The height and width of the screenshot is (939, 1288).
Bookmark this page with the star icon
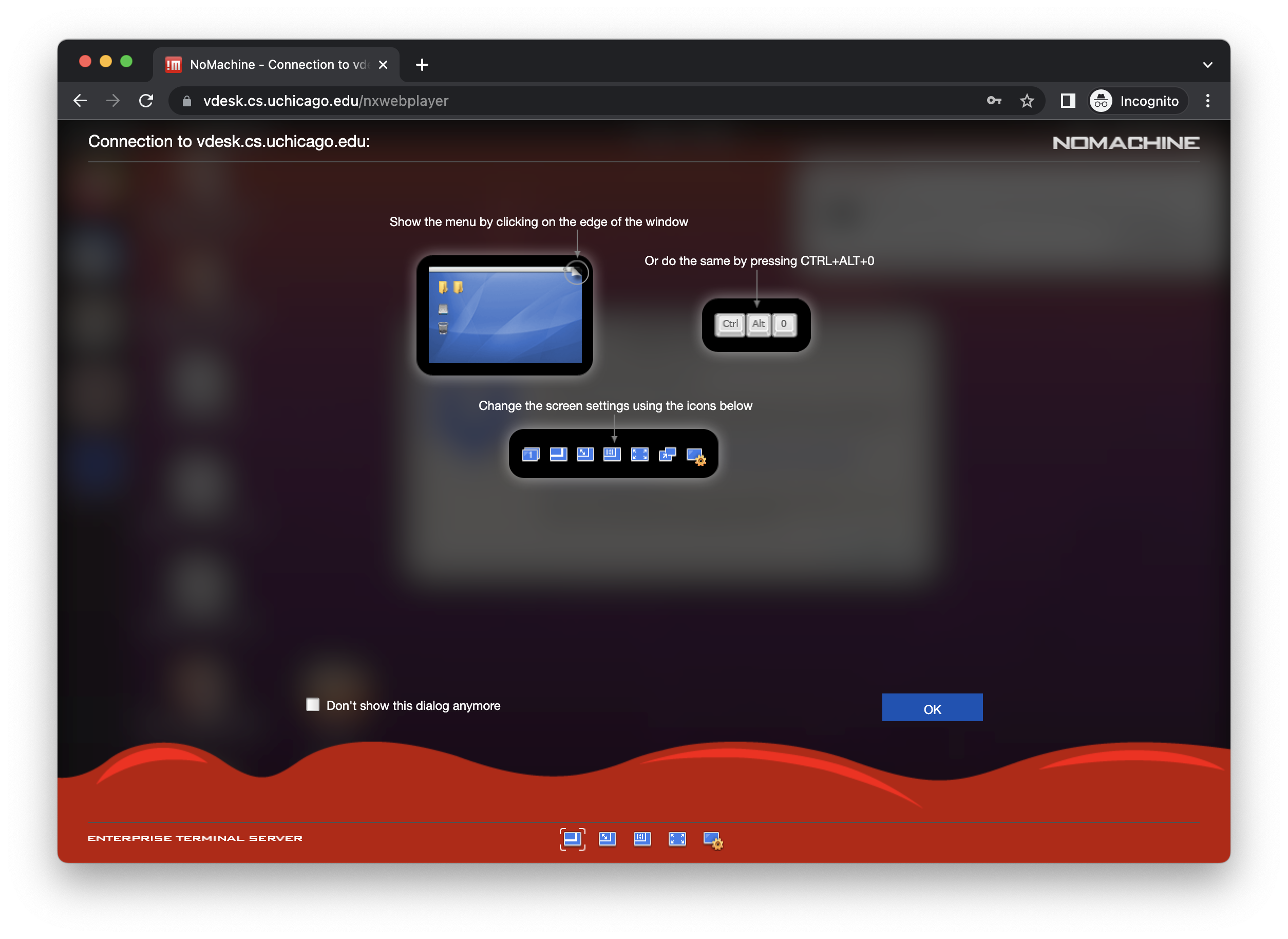[x=1027, y=101]
